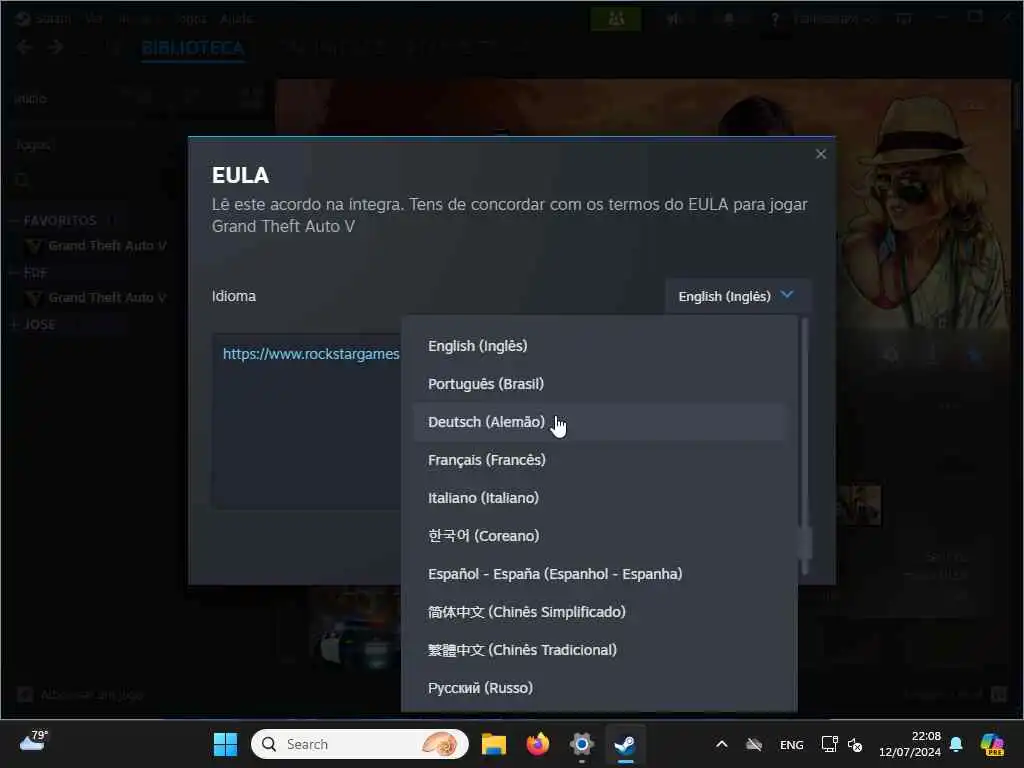Open the Idioma language dropdown
The width and height of the screenshot is (1024, 768).
[738, 296]
